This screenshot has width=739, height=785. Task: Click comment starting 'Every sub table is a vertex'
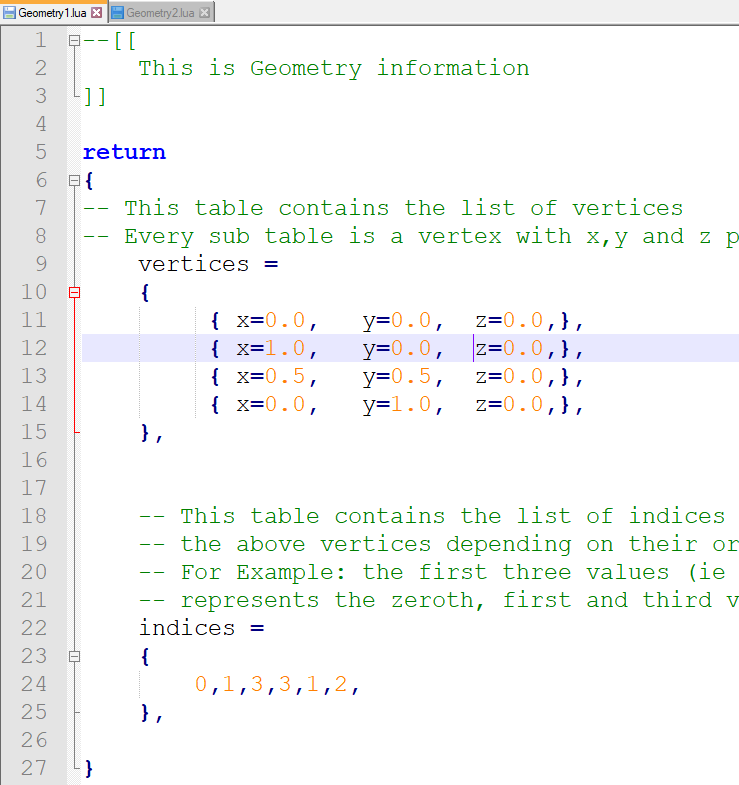(x=431, y=237)
